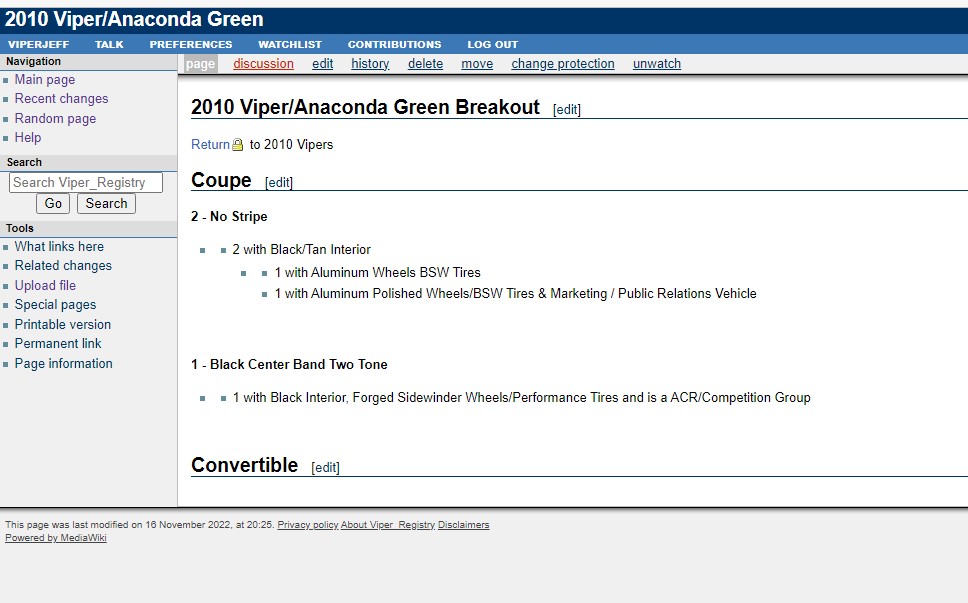Click the page title '2010 Viper/Anaconda Green'

134,19
